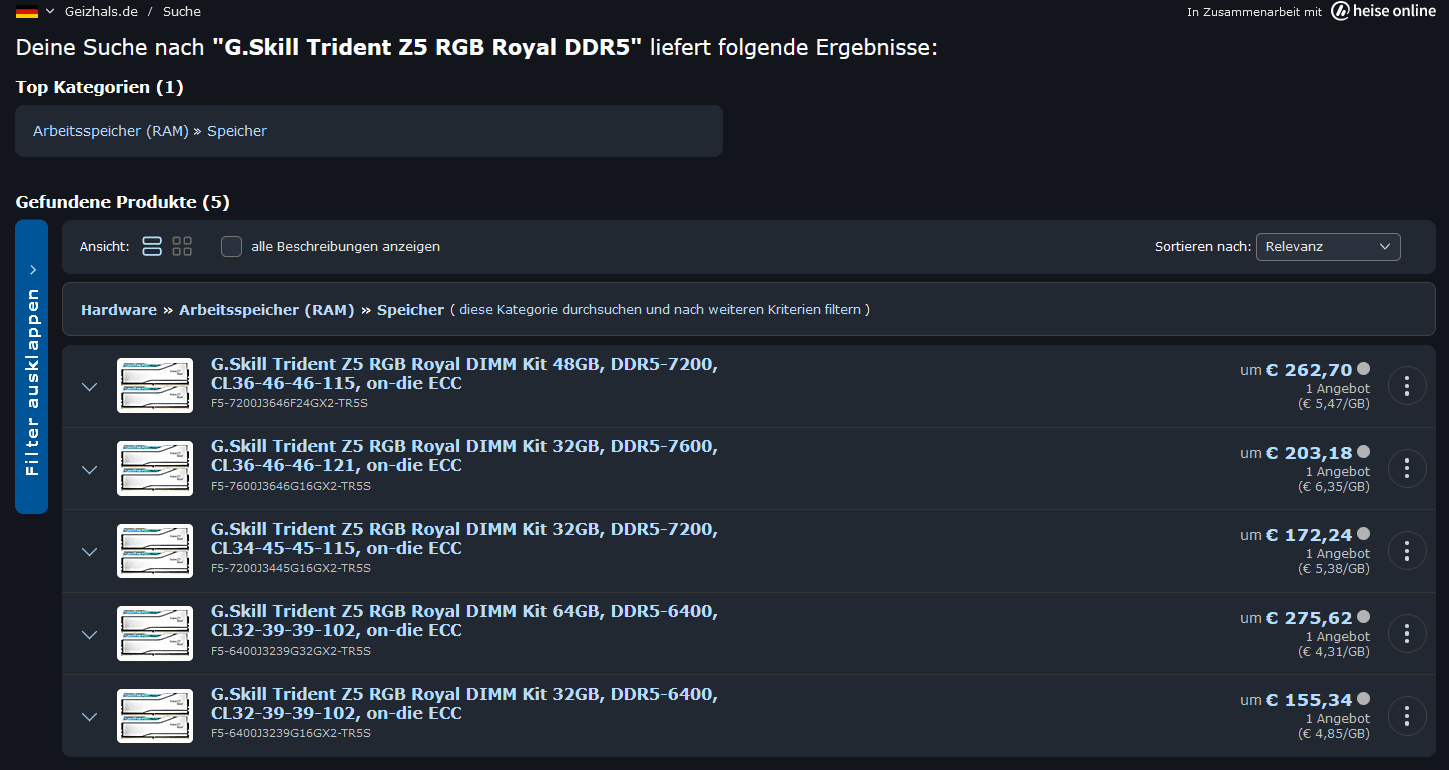Enable alle Beschreibungen anzeigen checkbox
The height and width of the screenshot is (770, 1449).
pyautogui.click(x=231, y=246)
